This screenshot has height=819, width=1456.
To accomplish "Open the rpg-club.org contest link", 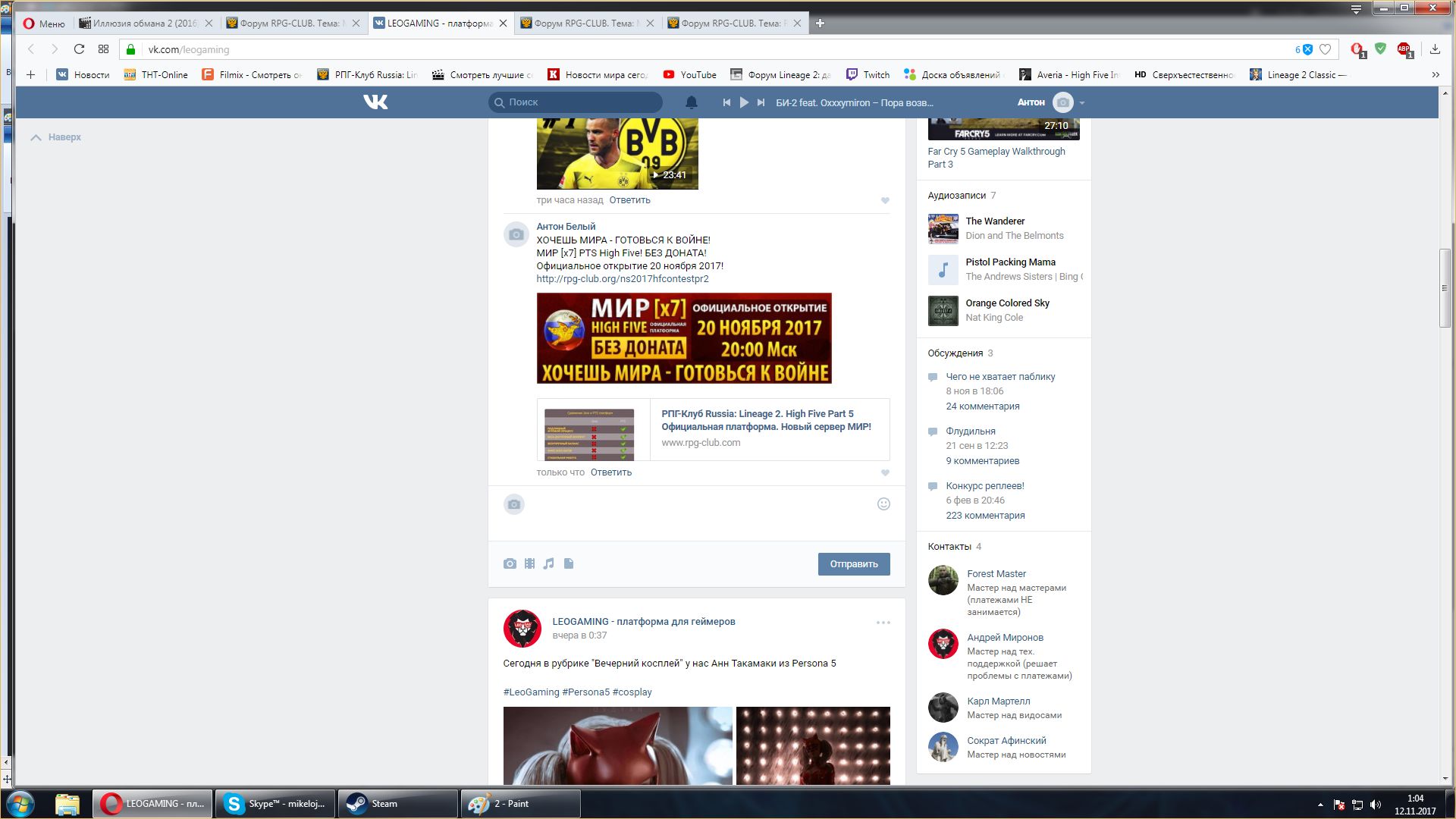I will pos(622,279).
